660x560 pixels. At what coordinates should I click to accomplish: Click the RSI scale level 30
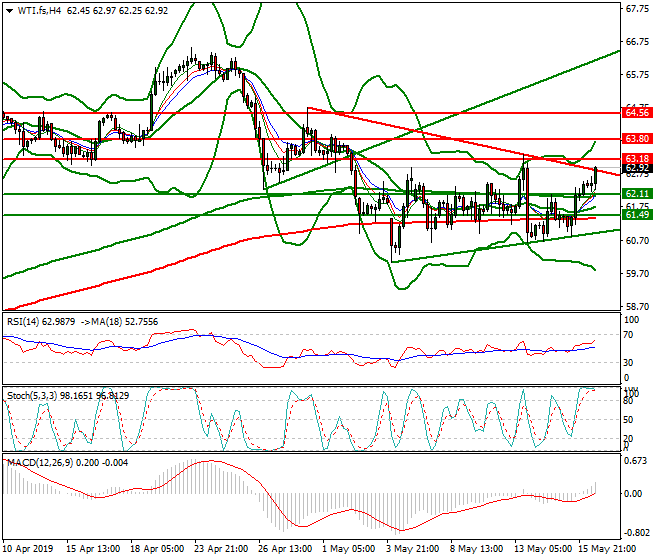click(x=628, y=363)
